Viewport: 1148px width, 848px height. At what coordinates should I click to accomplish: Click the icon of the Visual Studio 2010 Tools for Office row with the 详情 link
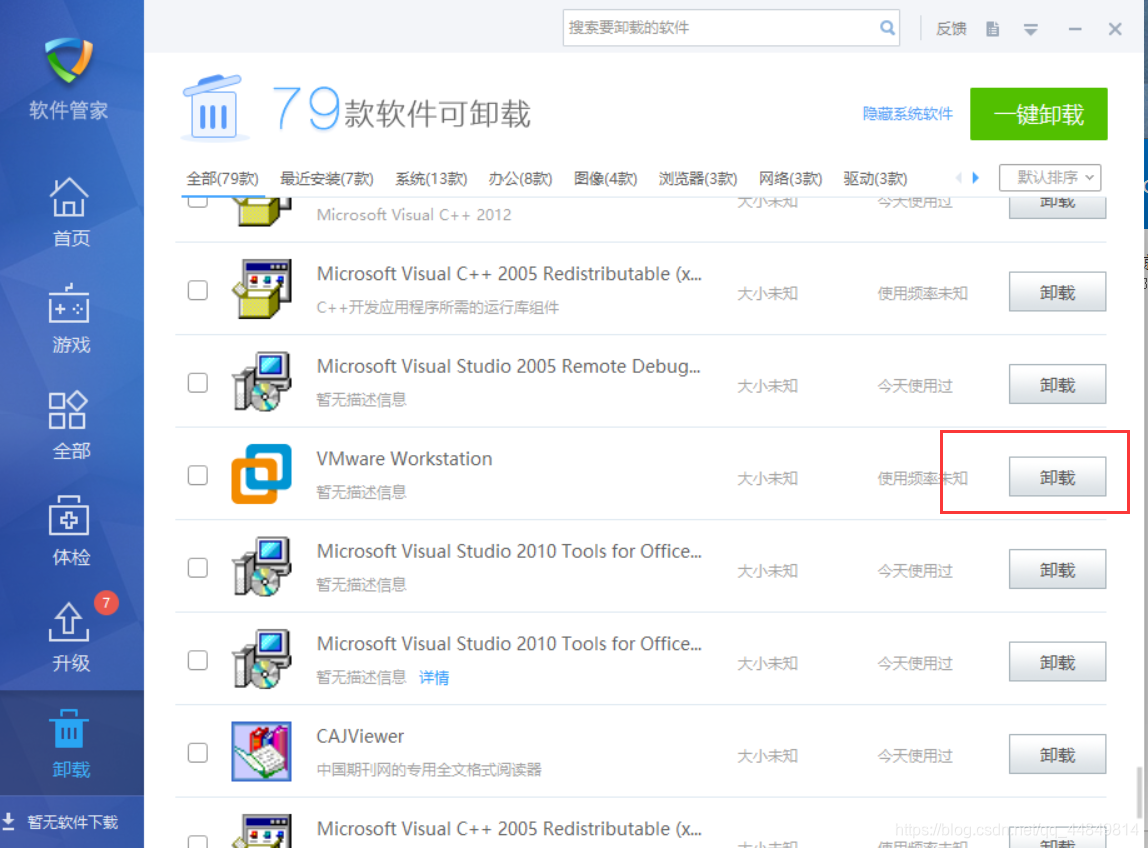[261, 659]
